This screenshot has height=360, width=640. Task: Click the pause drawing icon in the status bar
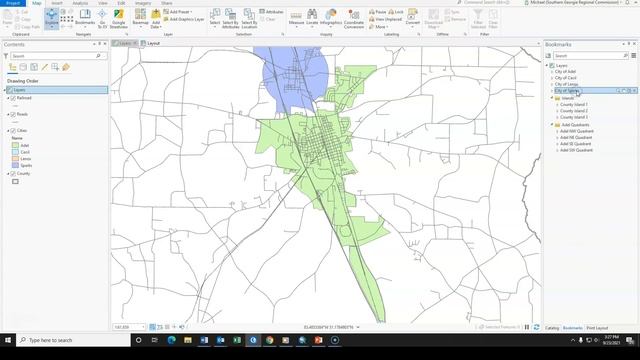527,327
